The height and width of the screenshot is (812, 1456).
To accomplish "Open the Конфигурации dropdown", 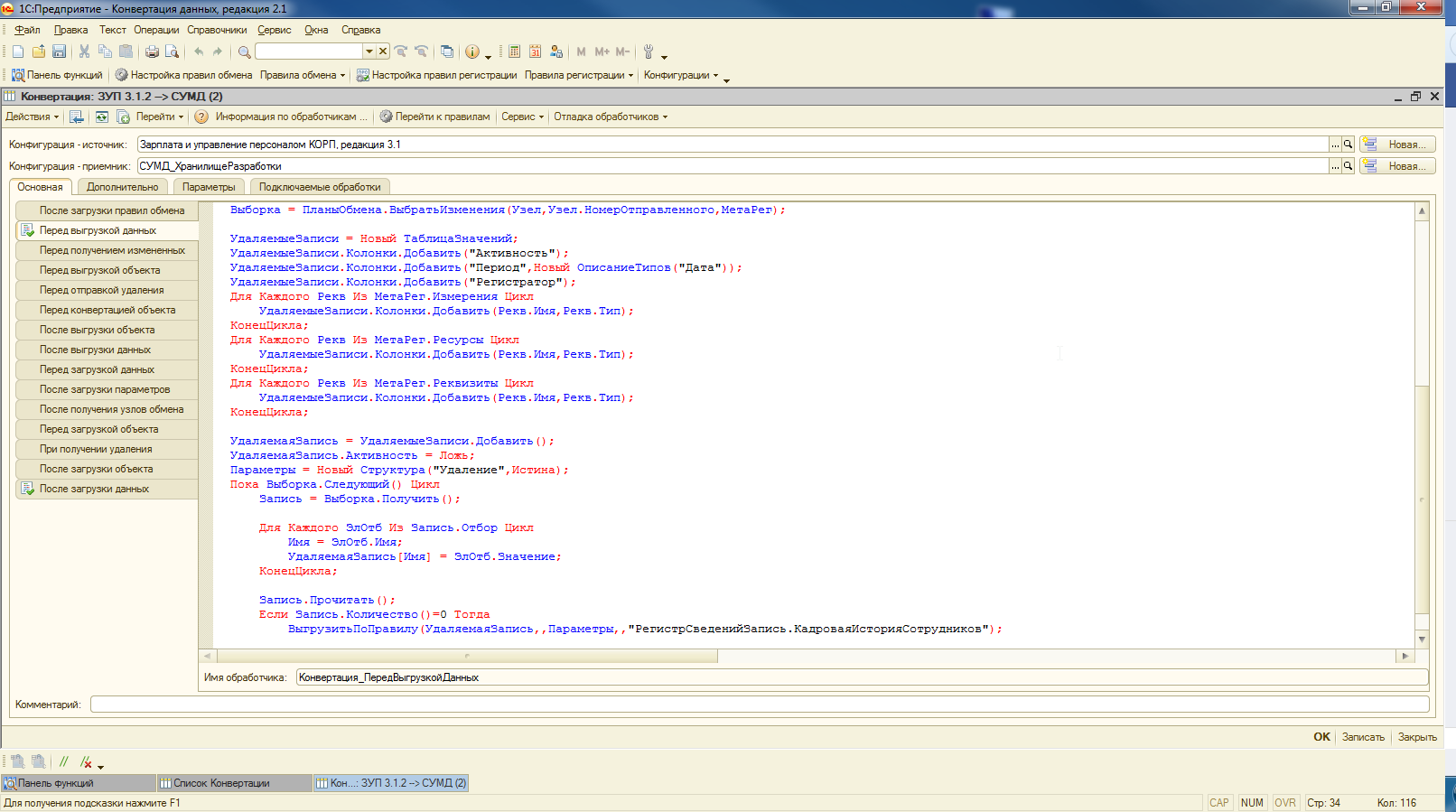I will [x=681, y=75].
